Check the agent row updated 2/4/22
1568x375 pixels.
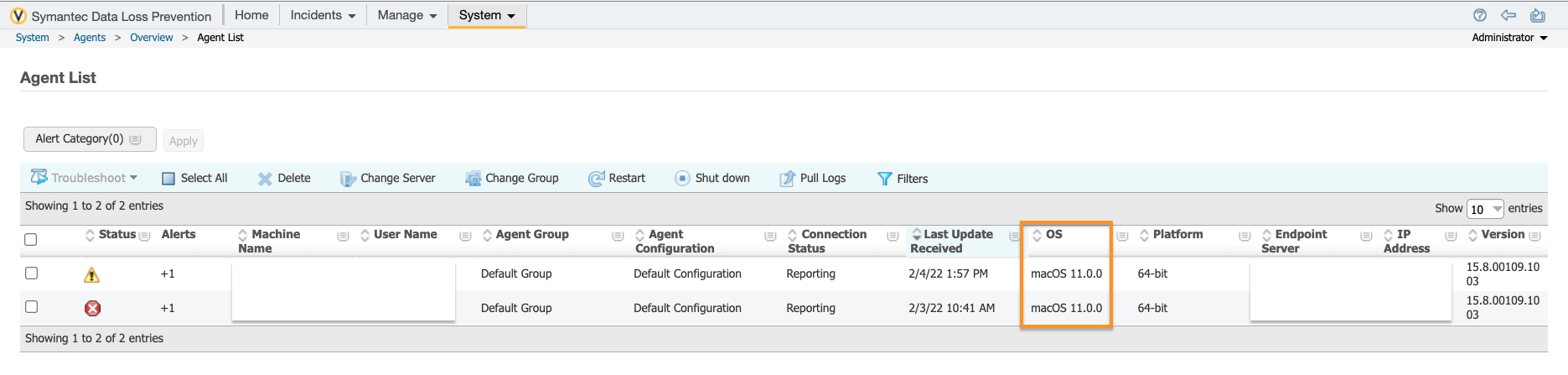click(x=31, y=273)
